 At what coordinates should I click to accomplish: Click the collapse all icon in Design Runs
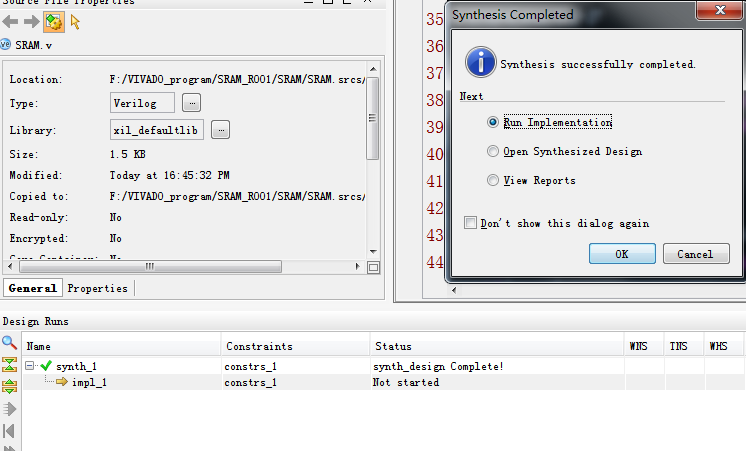point(9,365)
